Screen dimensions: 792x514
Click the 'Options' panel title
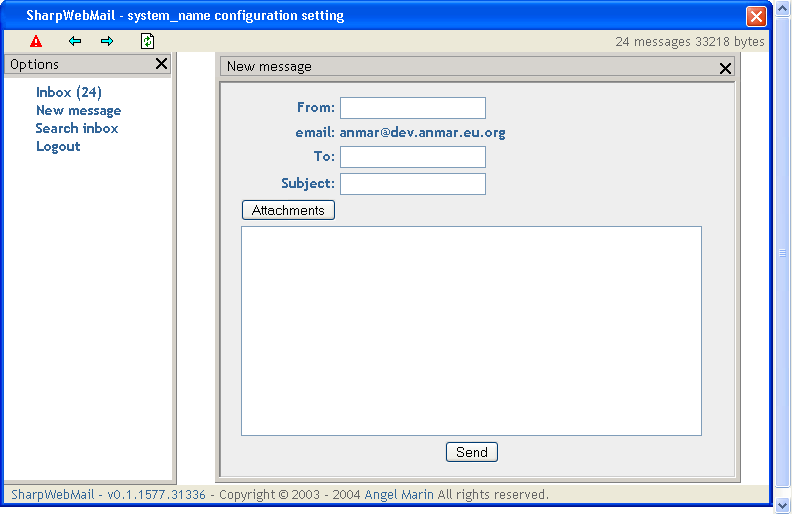34,65
